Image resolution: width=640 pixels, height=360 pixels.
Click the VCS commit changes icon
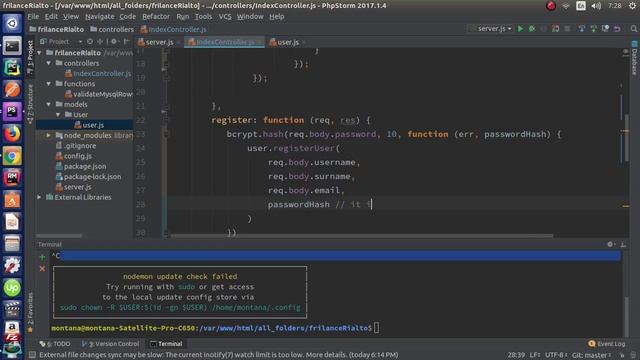click(593, 29)
